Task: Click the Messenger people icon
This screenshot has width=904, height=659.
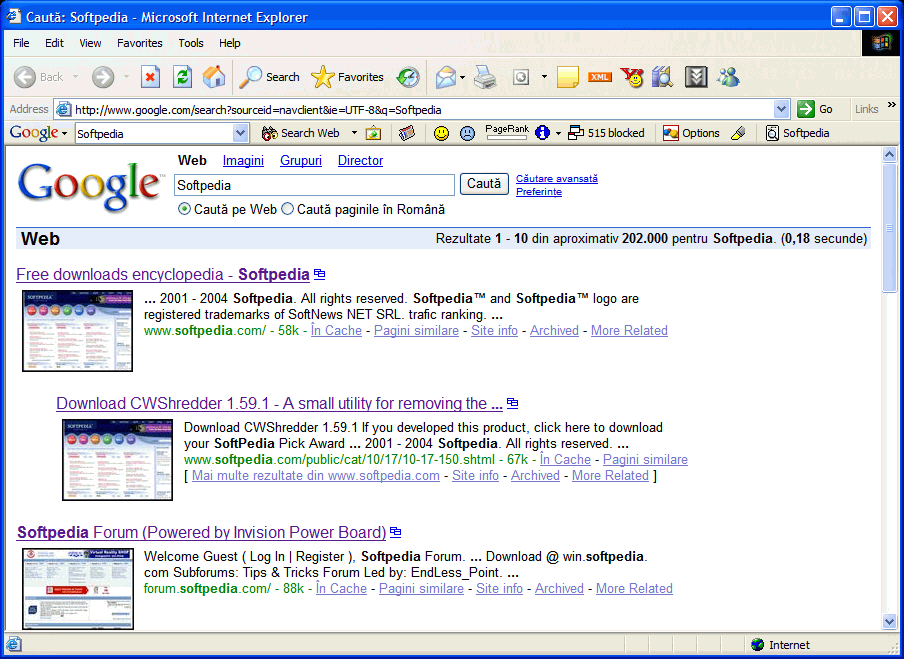Action: (728, 77)
